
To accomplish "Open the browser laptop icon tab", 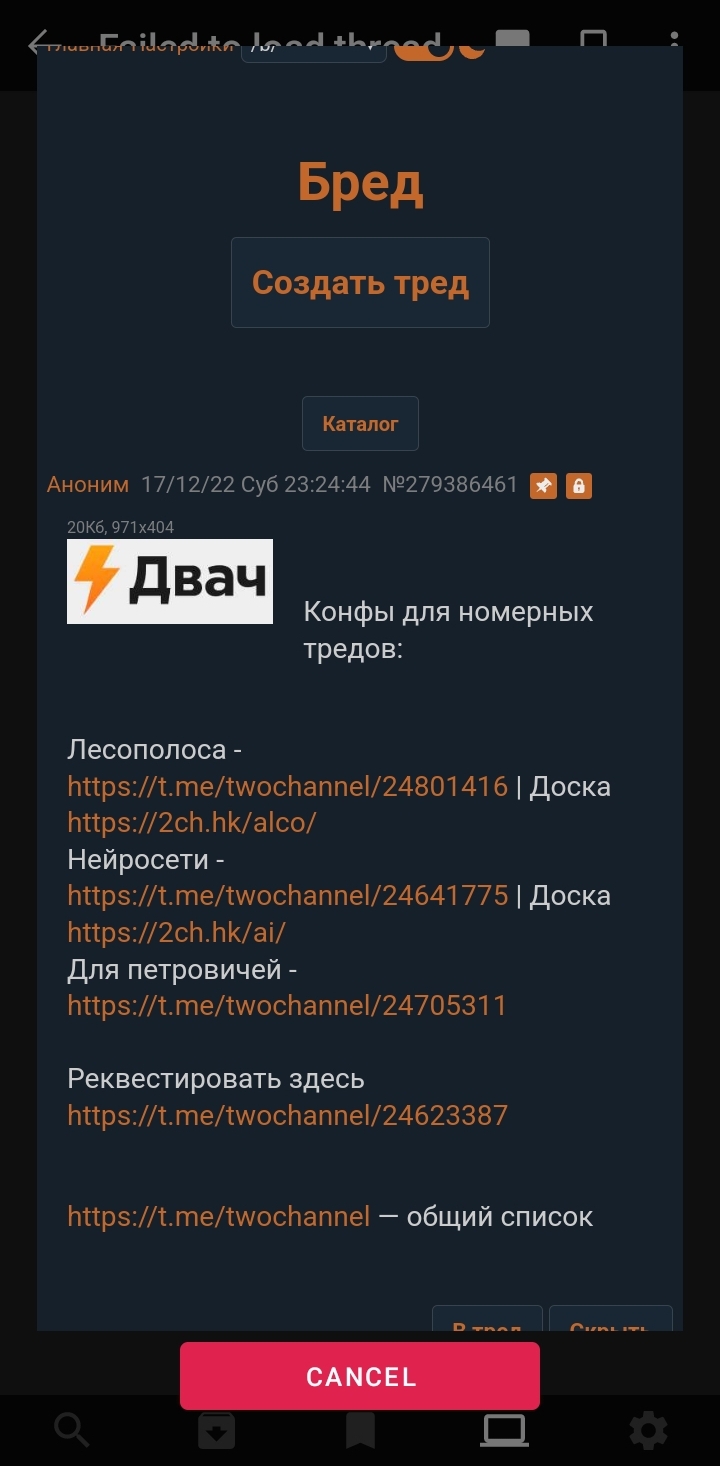I will (x=504, y=1430).
